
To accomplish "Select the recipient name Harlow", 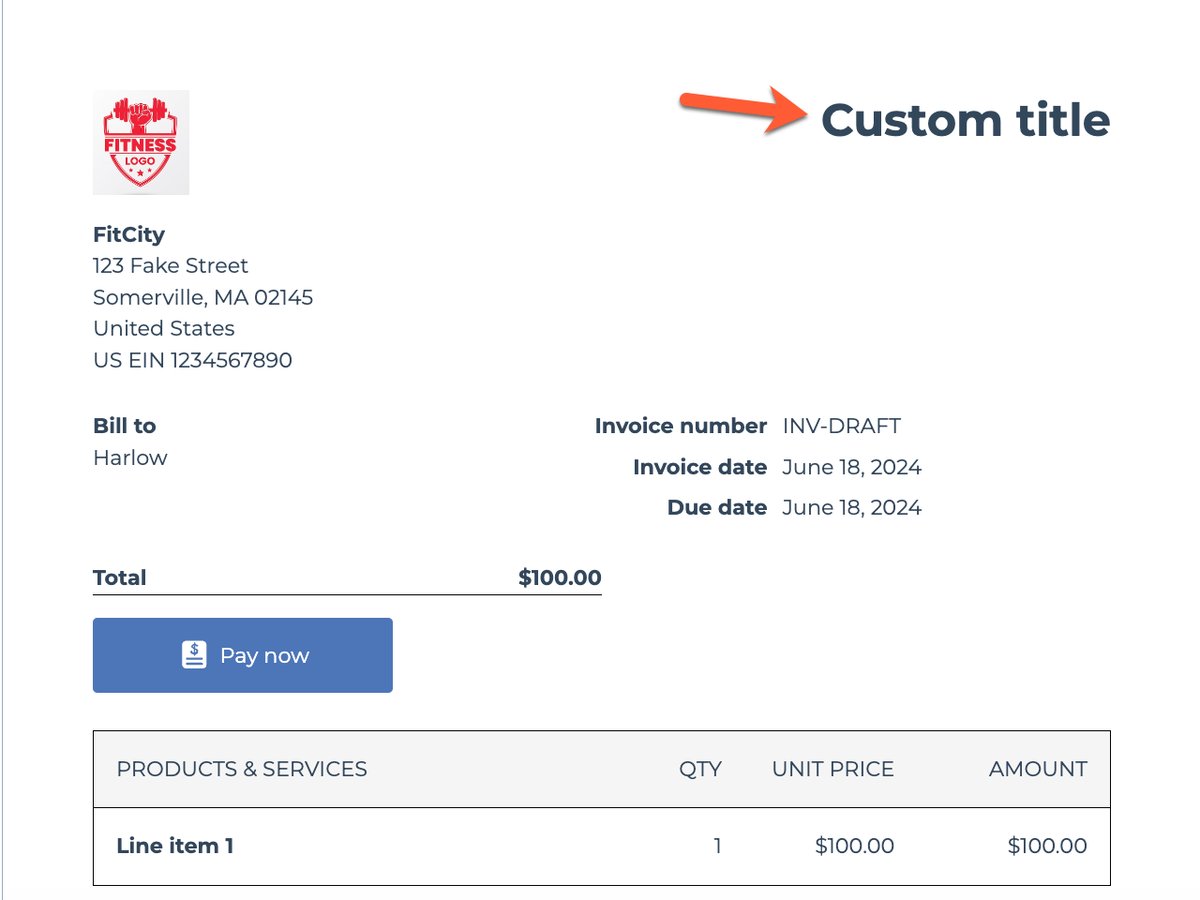I will [x=130, y=457].
